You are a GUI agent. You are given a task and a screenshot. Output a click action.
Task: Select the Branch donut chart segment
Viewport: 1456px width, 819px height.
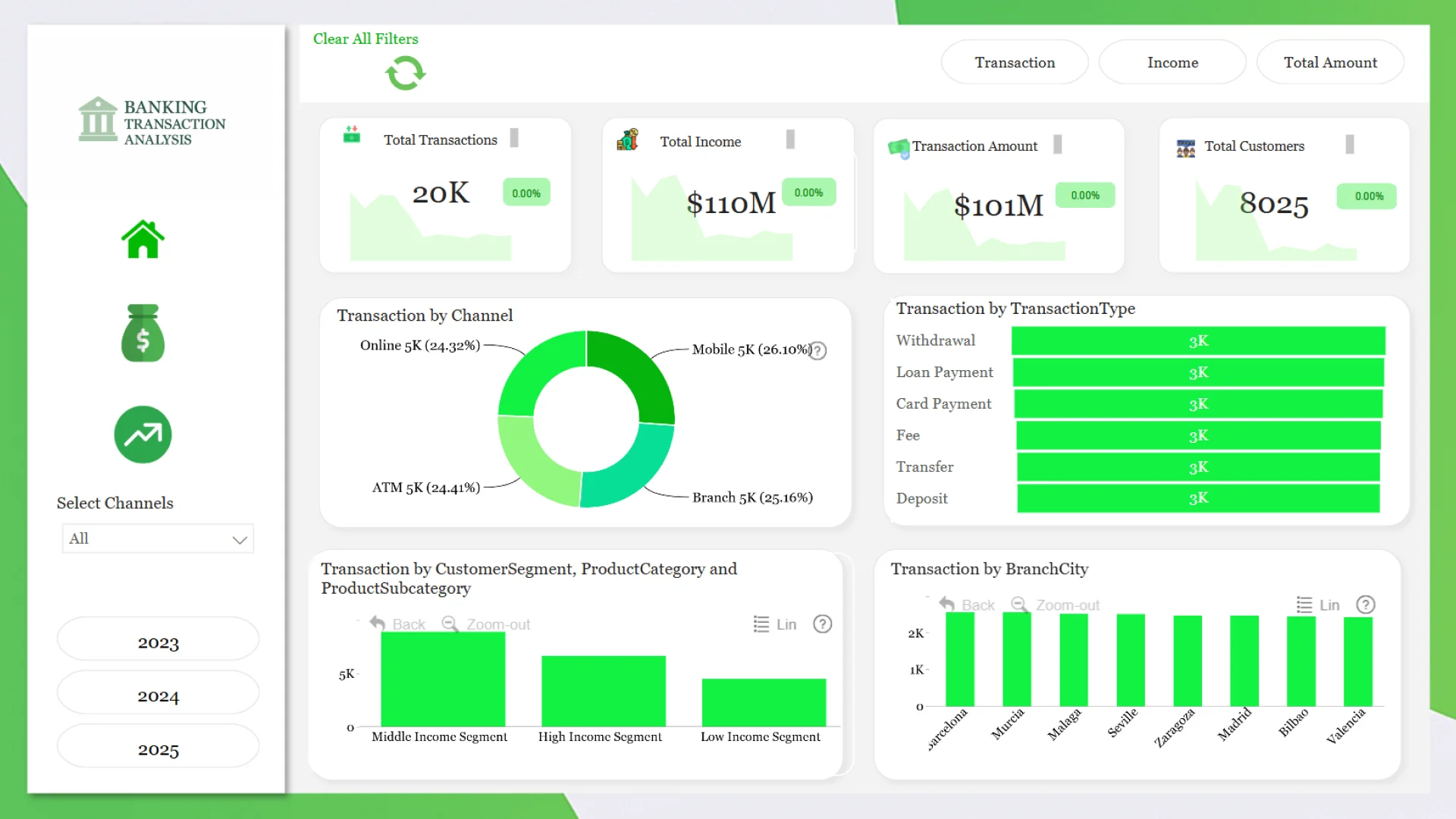pos(633,472)
